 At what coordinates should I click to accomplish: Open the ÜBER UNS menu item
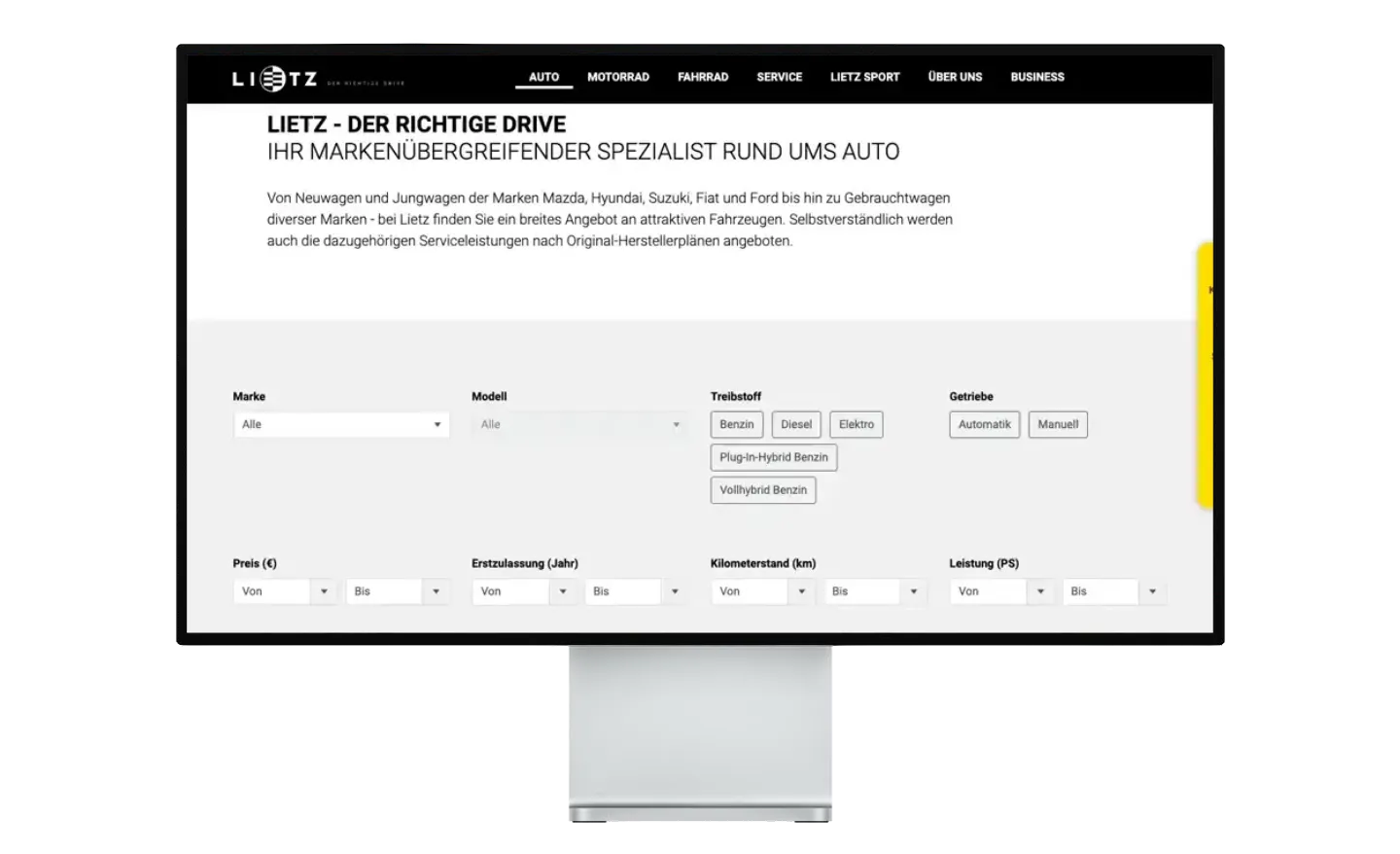956,77
